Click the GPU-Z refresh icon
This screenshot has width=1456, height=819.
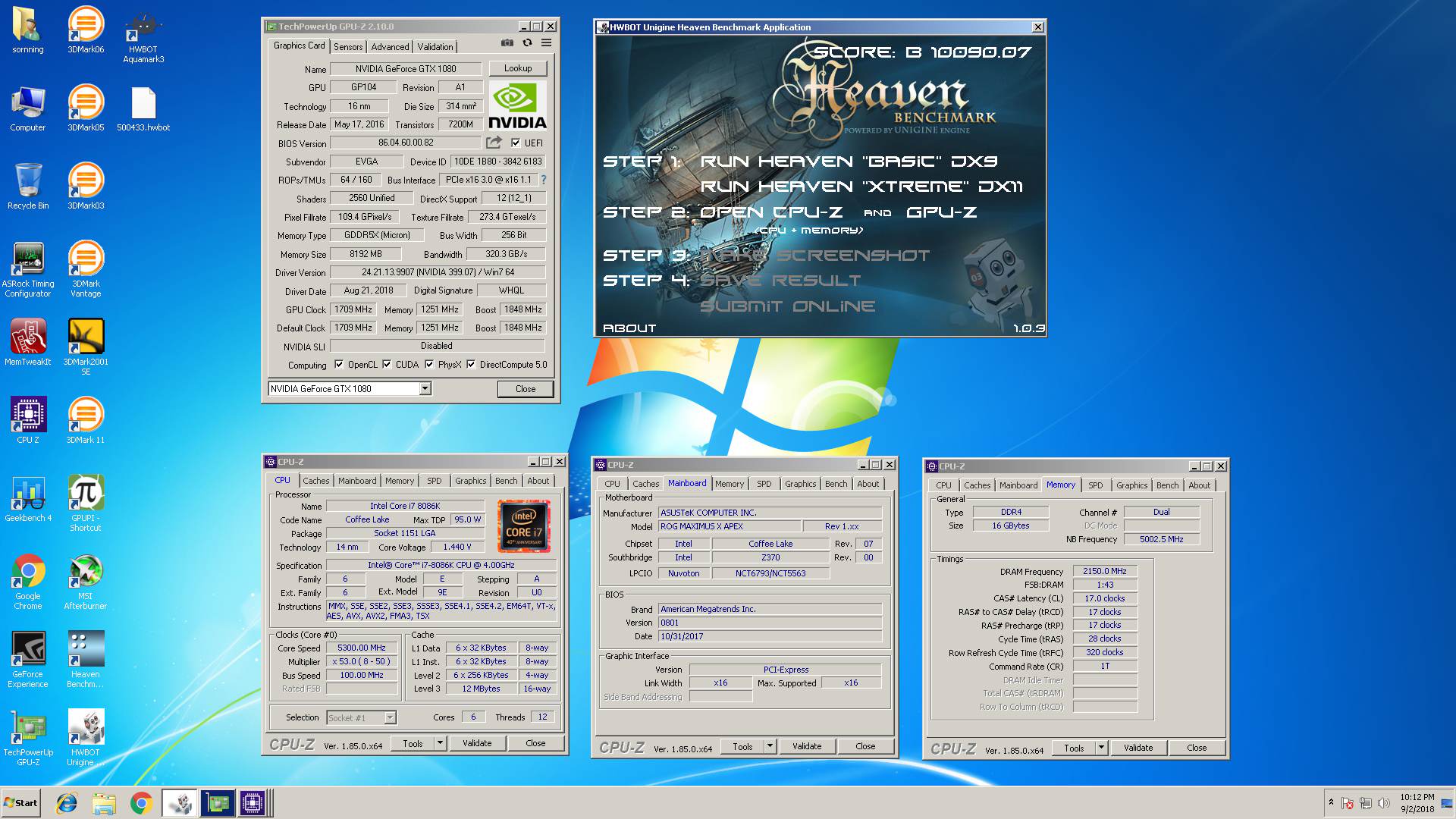pos(527,43)
